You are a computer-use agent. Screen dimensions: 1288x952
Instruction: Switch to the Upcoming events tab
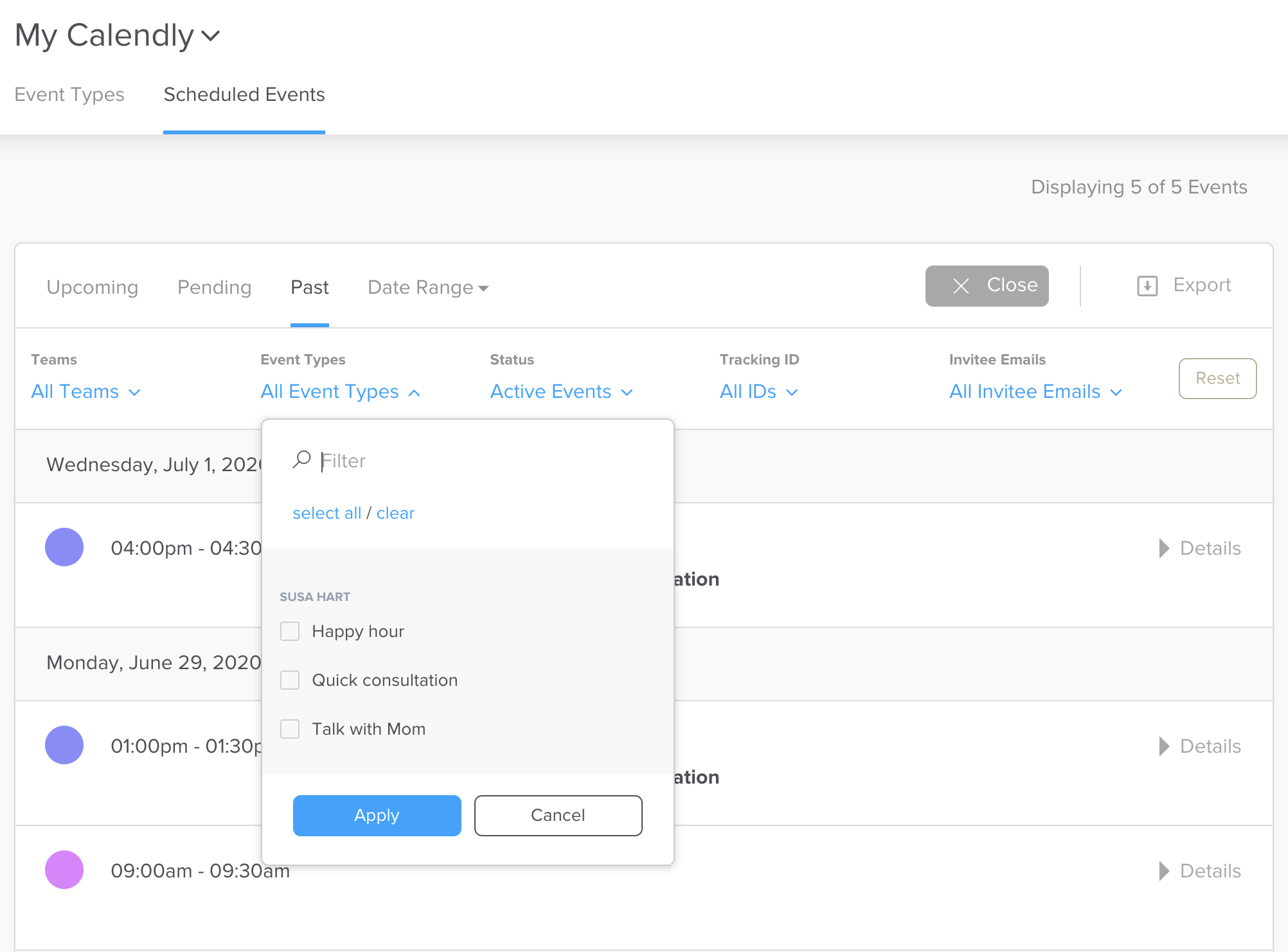point(92,287)
